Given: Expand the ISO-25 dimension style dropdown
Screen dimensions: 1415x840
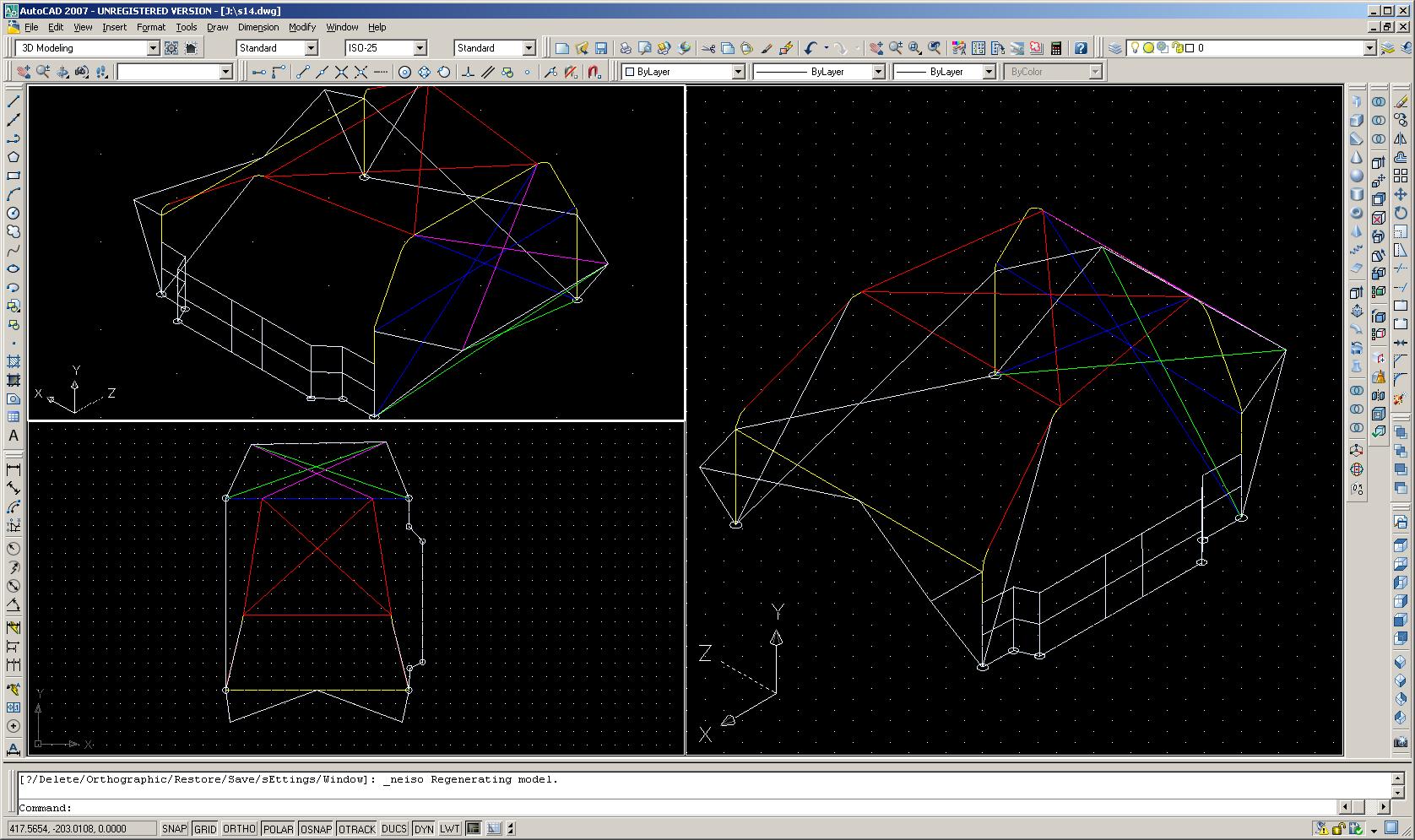Looking at the screenshot, I should click(386, 48).
